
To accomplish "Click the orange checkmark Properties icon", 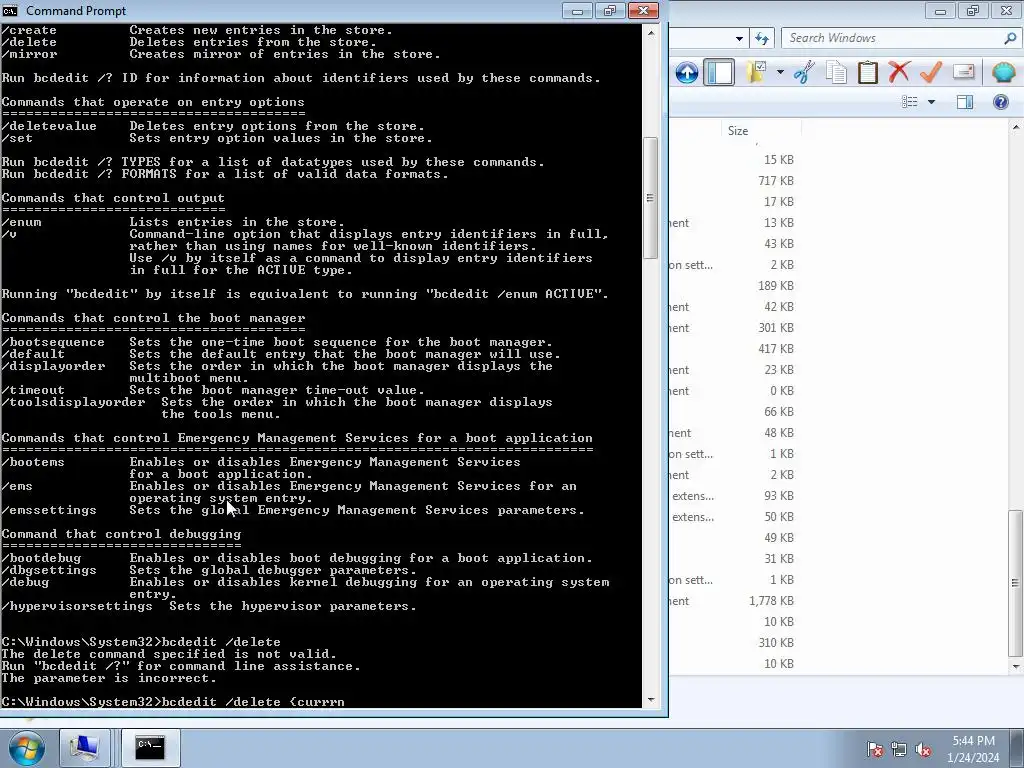I will pos(931,72).
